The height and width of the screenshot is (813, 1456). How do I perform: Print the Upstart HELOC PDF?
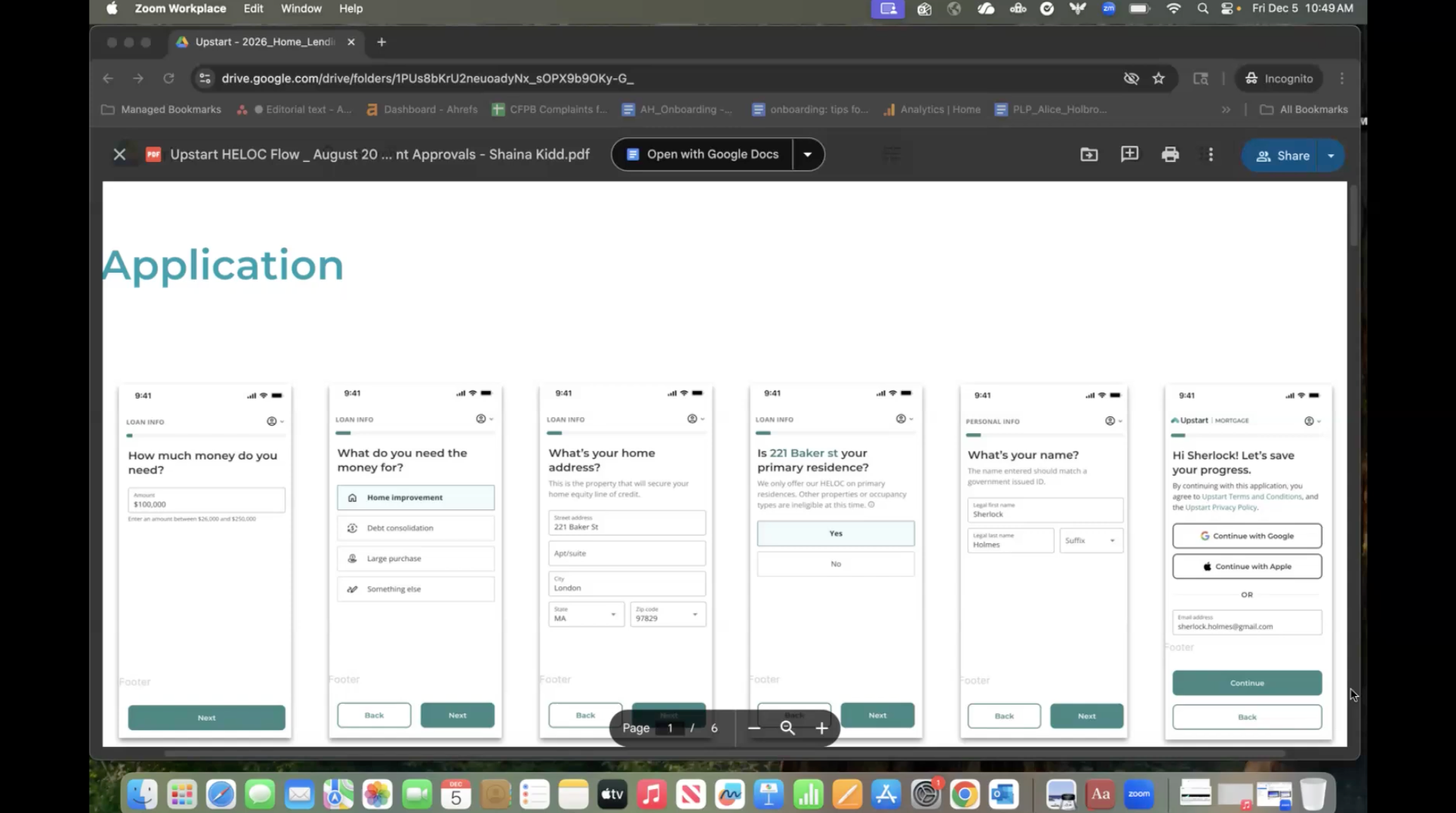(1170, 154)
